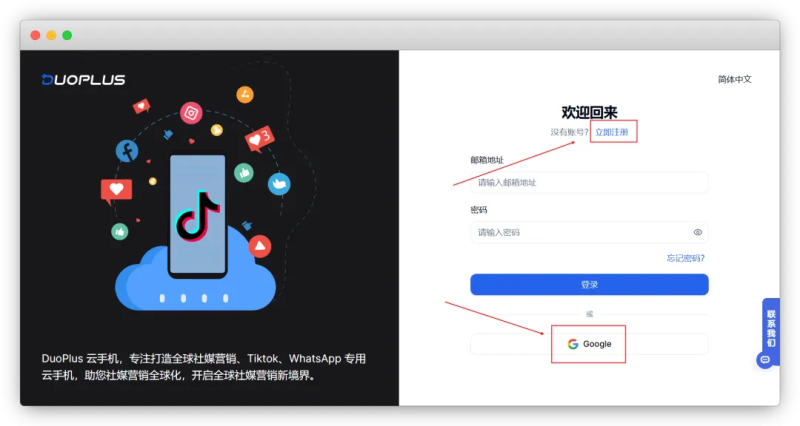Screen dimensions: 800x426
Task: Click the red close window button
Action: click(35, 35)
